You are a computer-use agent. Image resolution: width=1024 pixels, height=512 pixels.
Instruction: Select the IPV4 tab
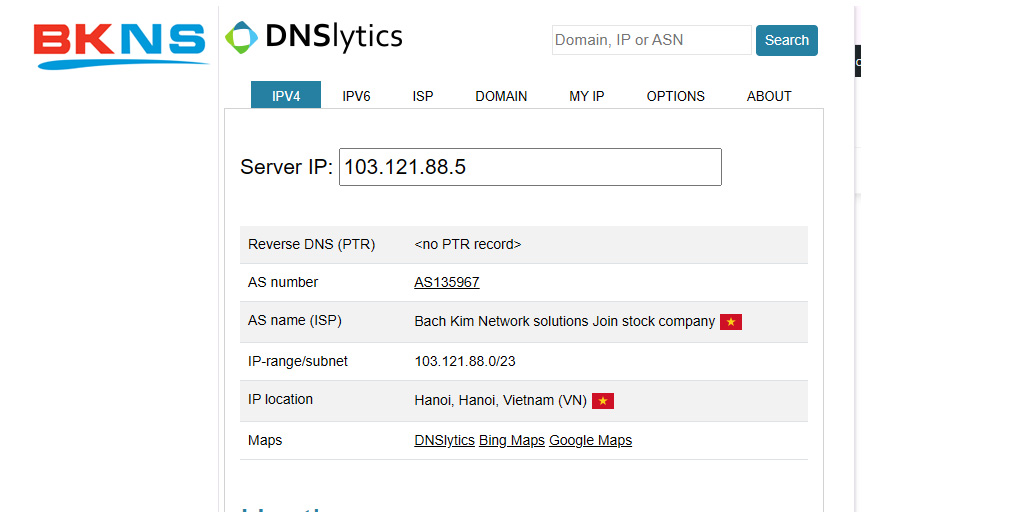[x=286, y=95]
